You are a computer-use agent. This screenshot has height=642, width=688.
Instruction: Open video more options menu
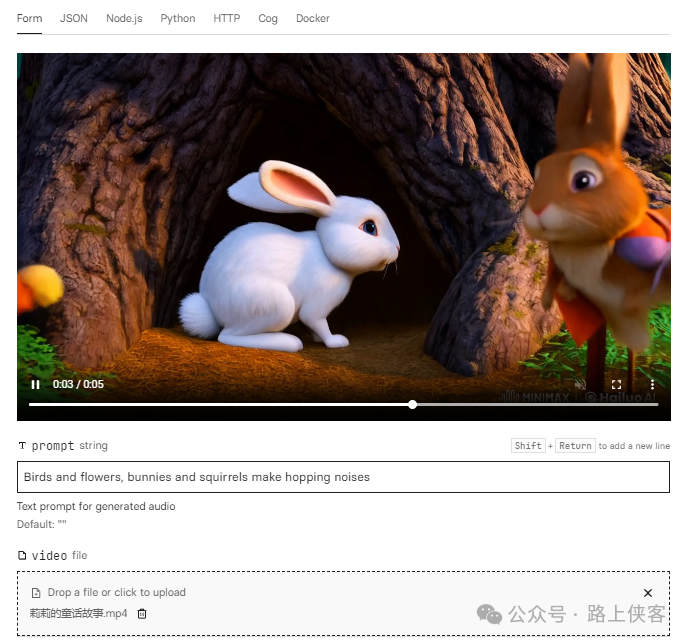coord(652,384)
